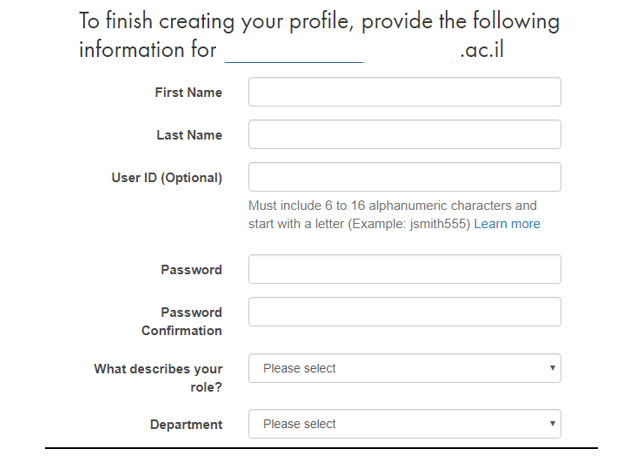Click the Last Name label
Image resolution: width=630 pixels, height=465 pixels.
189,135
